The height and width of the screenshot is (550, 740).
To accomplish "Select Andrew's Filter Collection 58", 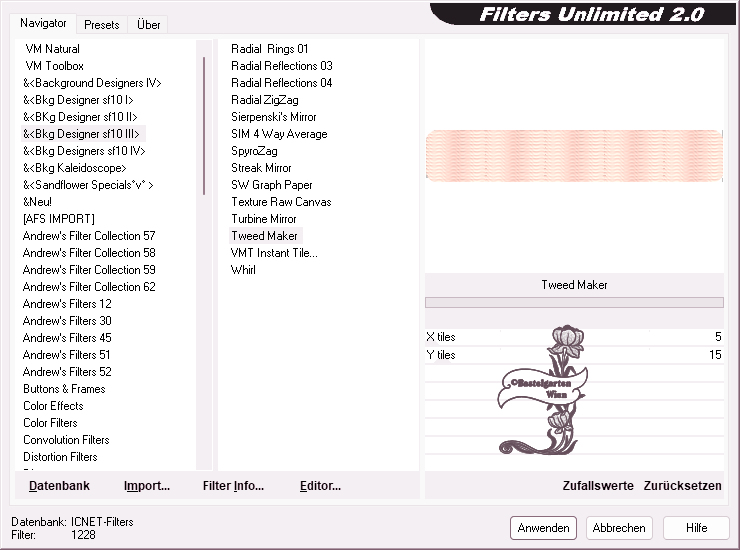I will pos(89,253).
